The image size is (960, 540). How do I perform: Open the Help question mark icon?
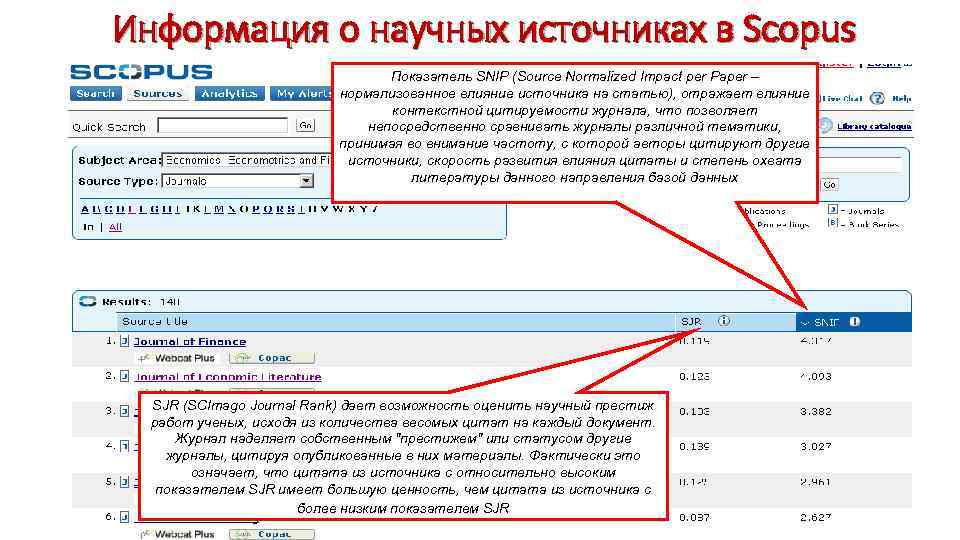pyautogui.click(x=877, y=99)
